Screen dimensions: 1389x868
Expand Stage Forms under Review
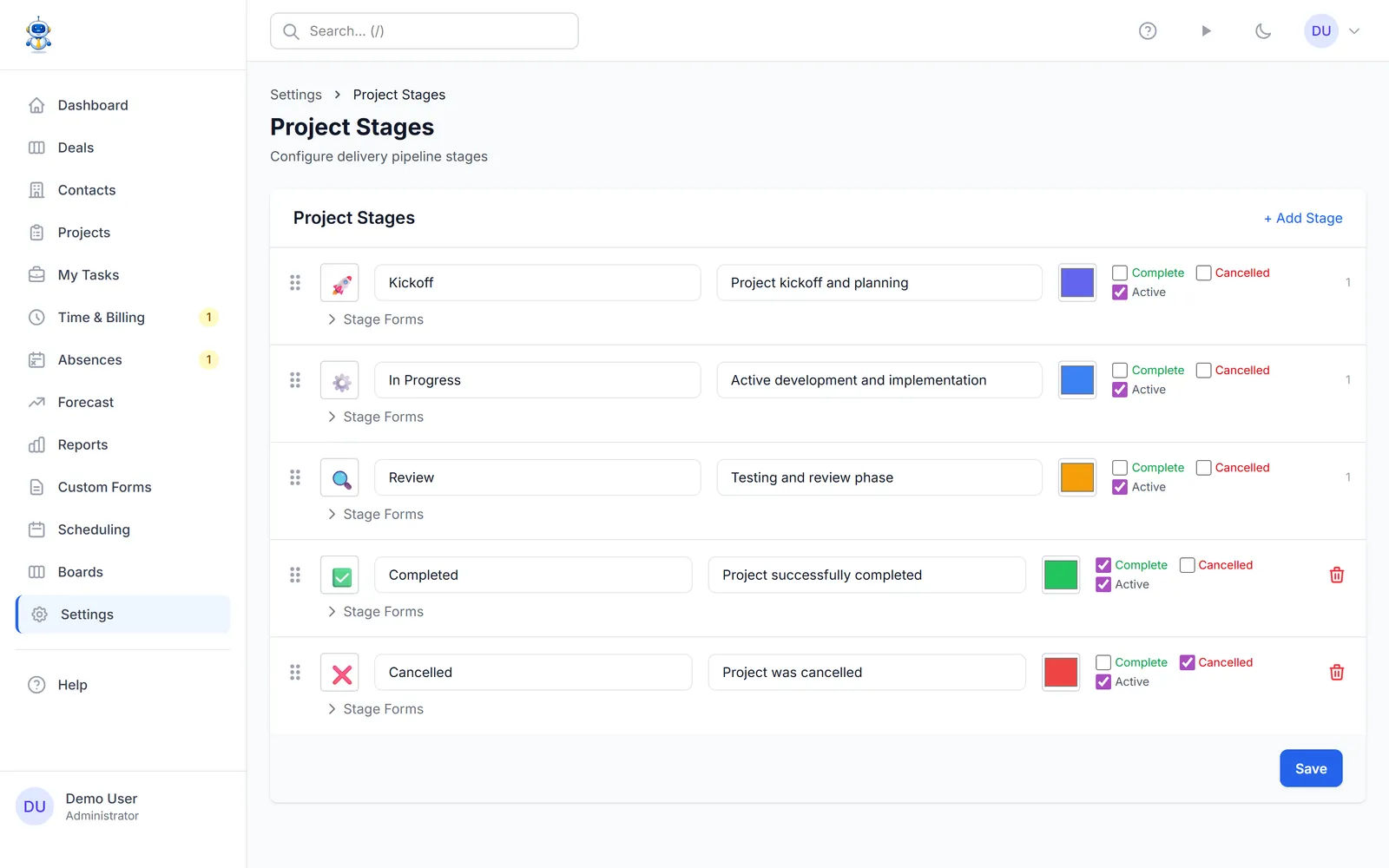(x=375, y=514)
